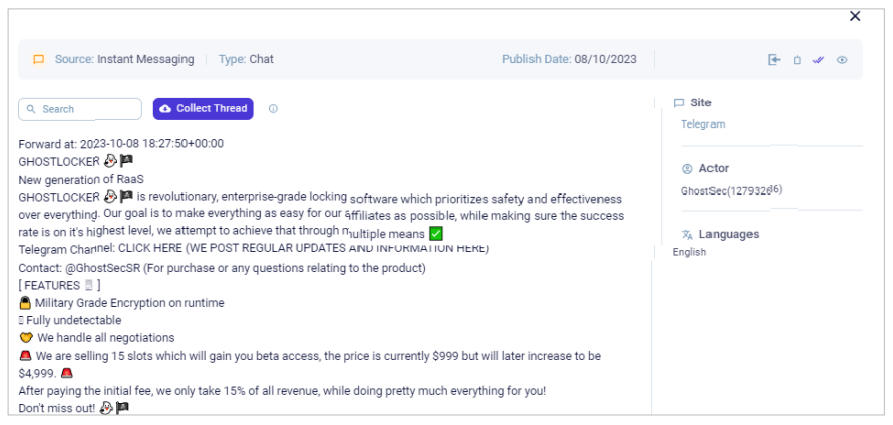This screenshot has height=425, width=893.
Task: Click the export arrow icon in header
Action: pyautogui.click(x=774, y=59)
